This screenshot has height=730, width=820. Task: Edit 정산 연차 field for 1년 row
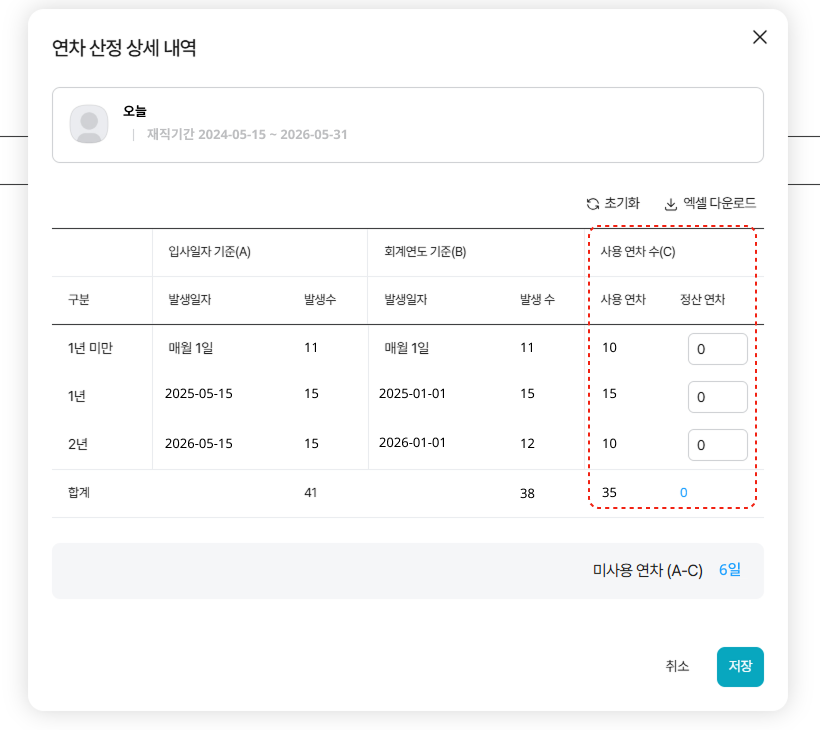tap(717, 397)
